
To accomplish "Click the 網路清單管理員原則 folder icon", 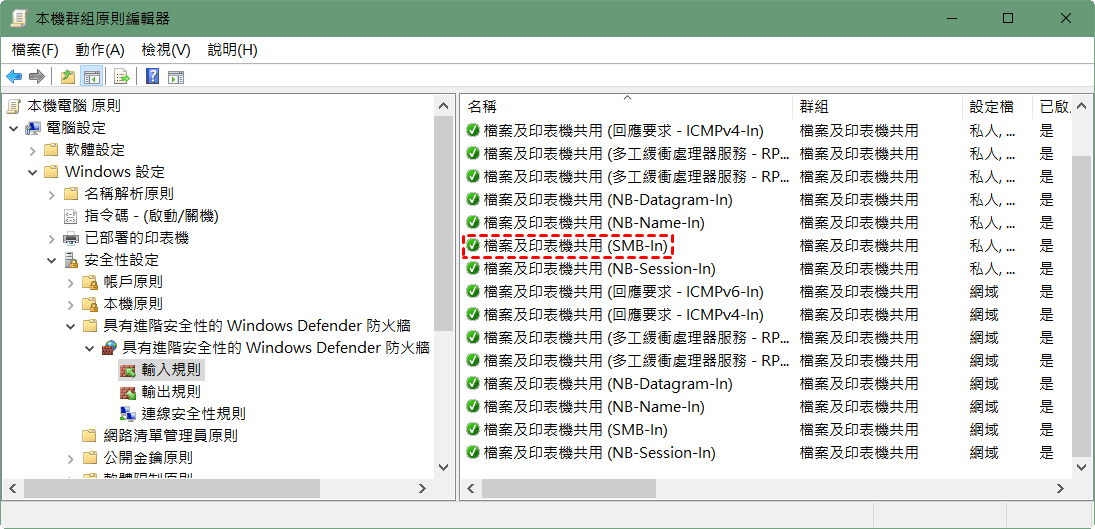I will click(x=89, y=435).
